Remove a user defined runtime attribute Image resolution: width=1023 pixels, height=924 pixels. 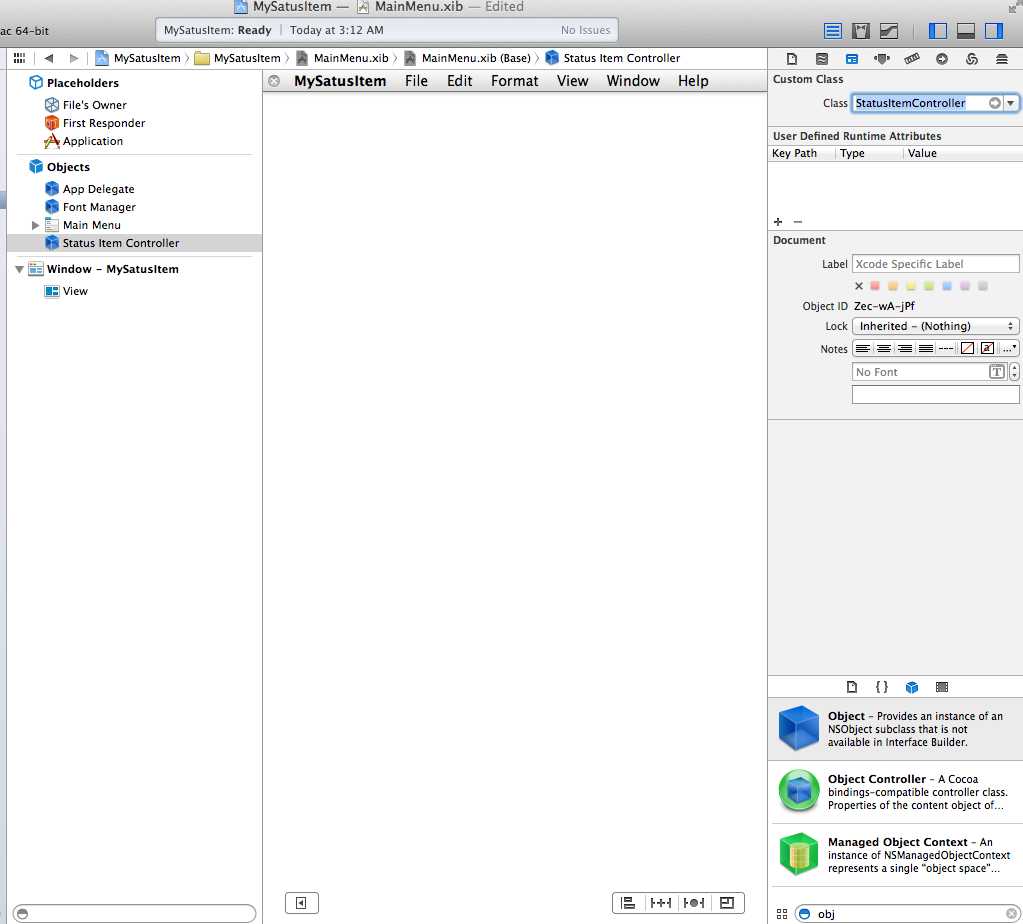coord(797,222)
